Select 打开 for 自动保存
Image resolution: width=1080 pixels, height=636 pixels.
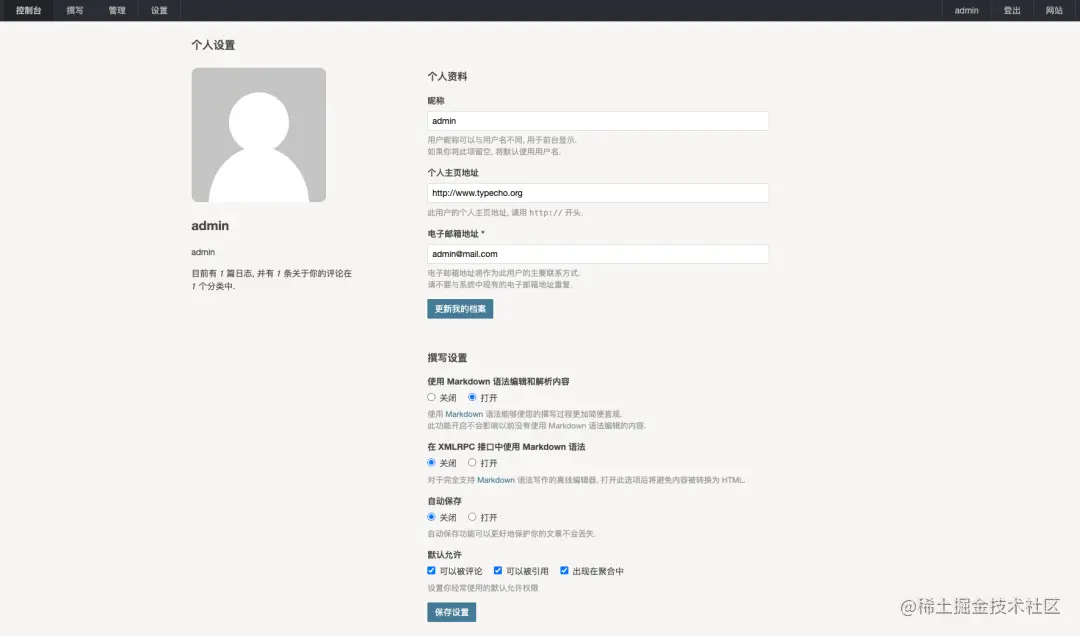(472, 517)
